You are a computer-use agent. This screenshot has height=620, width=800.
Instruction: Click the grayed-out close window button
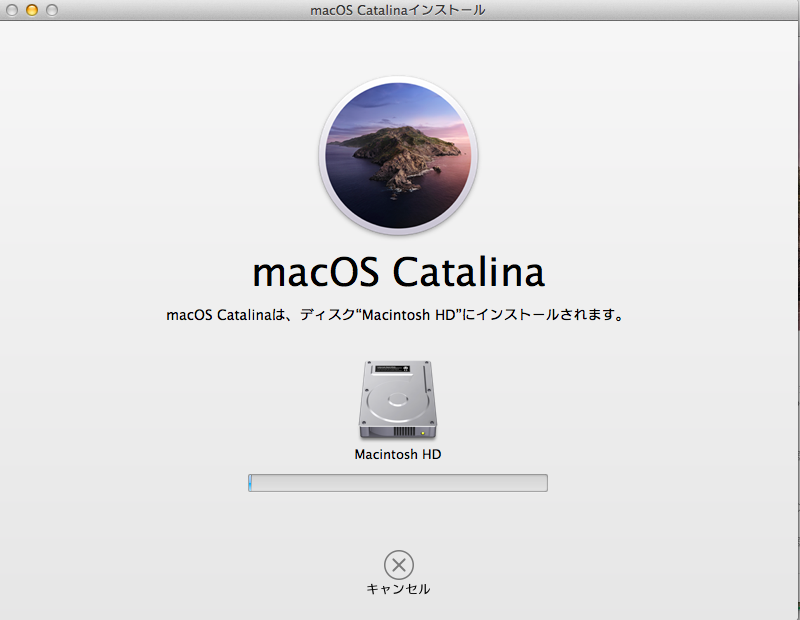click(x=12, y=10)
